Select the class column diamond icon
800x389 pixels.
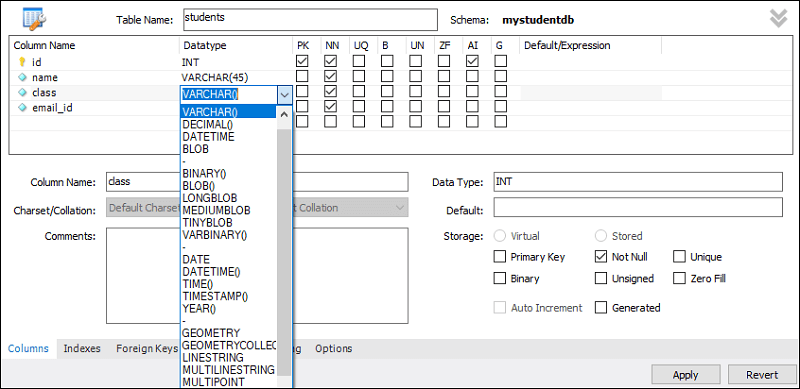click(22, 93)
